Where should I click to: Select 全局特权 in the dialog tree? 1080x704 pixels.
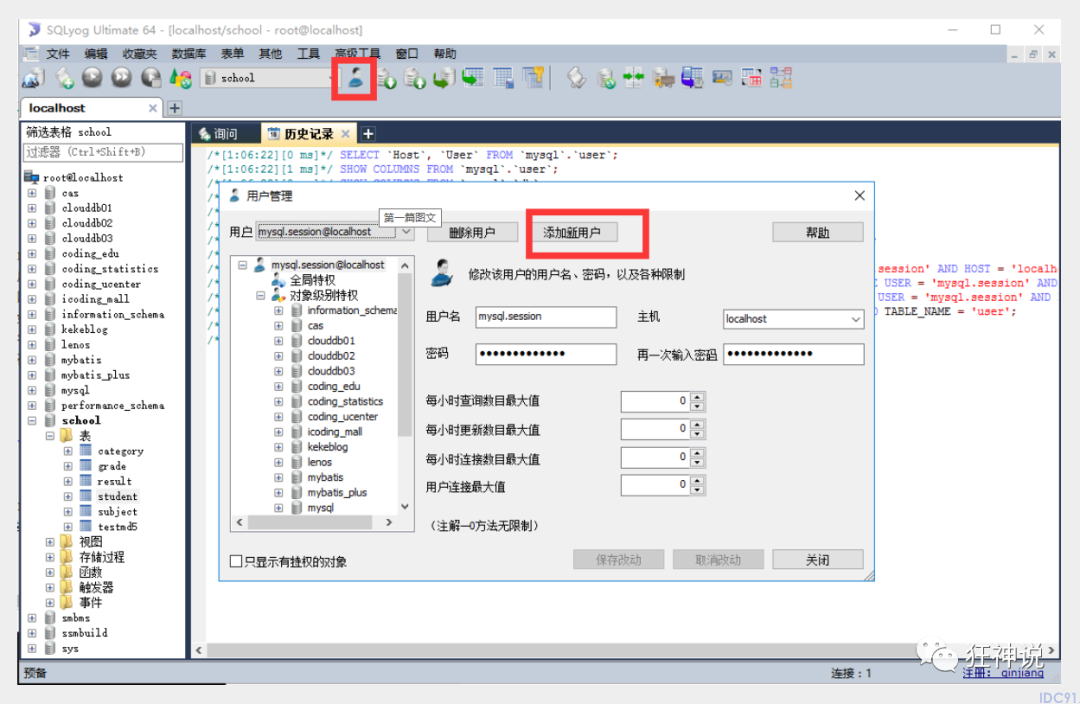pos(312,280)
